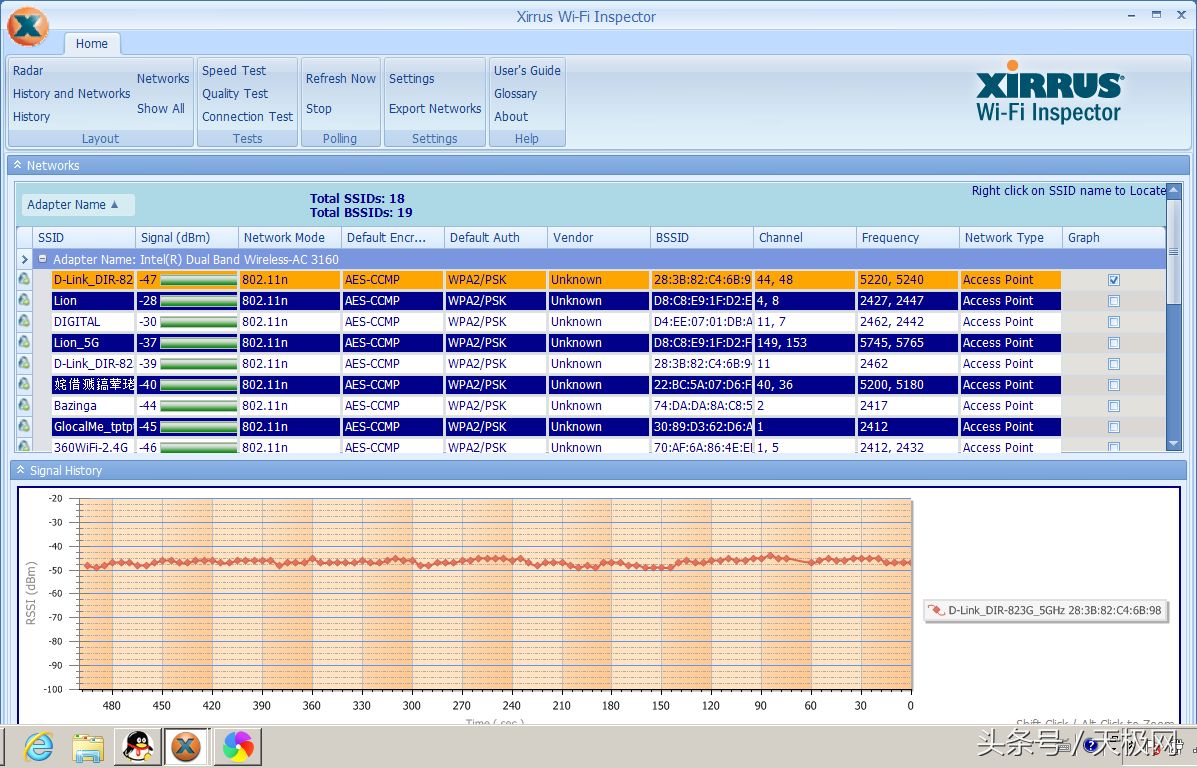The image size is (1197, 768).
Task: Enable graph checkbox for GlocalMe_tptp network
Action: click(x=1114, y=427)
